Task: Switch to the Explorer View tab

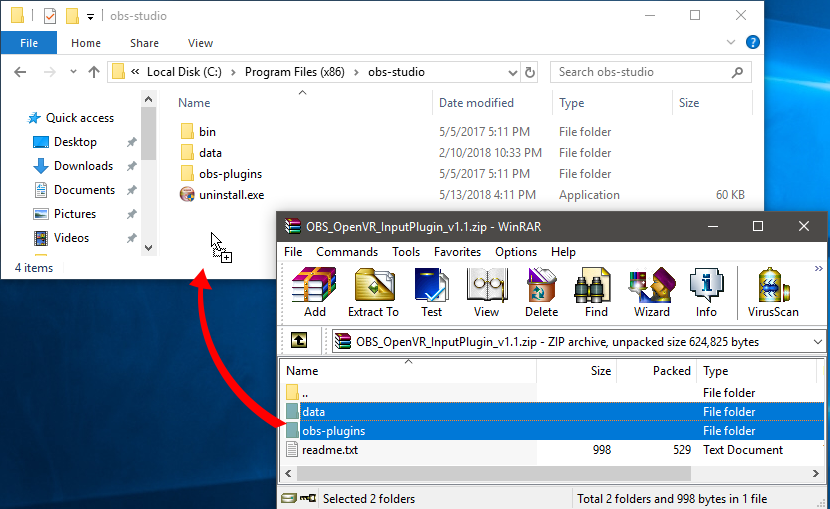Action: [x=200, y=43]
